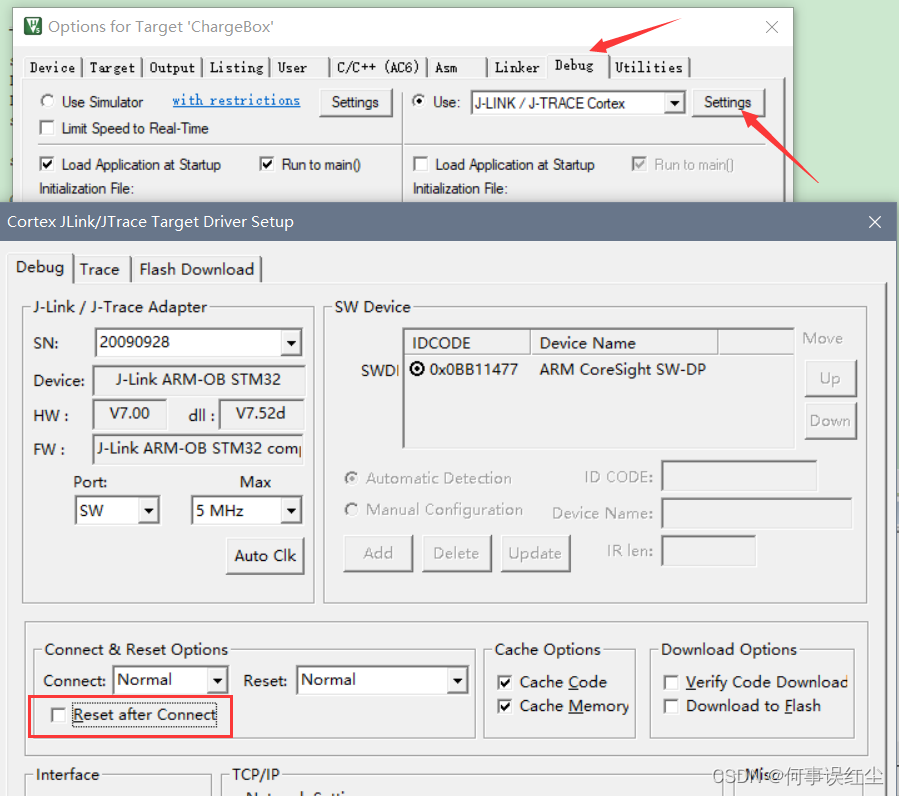
Task: Click the Delete device button
Action: 456,553
